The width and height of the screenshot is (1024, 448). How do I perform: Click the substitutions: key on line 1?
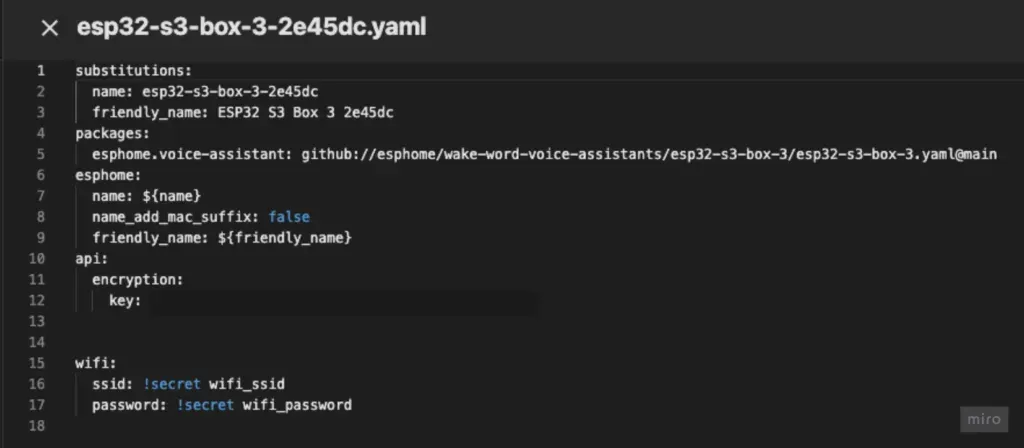click(x=133, y=70)
